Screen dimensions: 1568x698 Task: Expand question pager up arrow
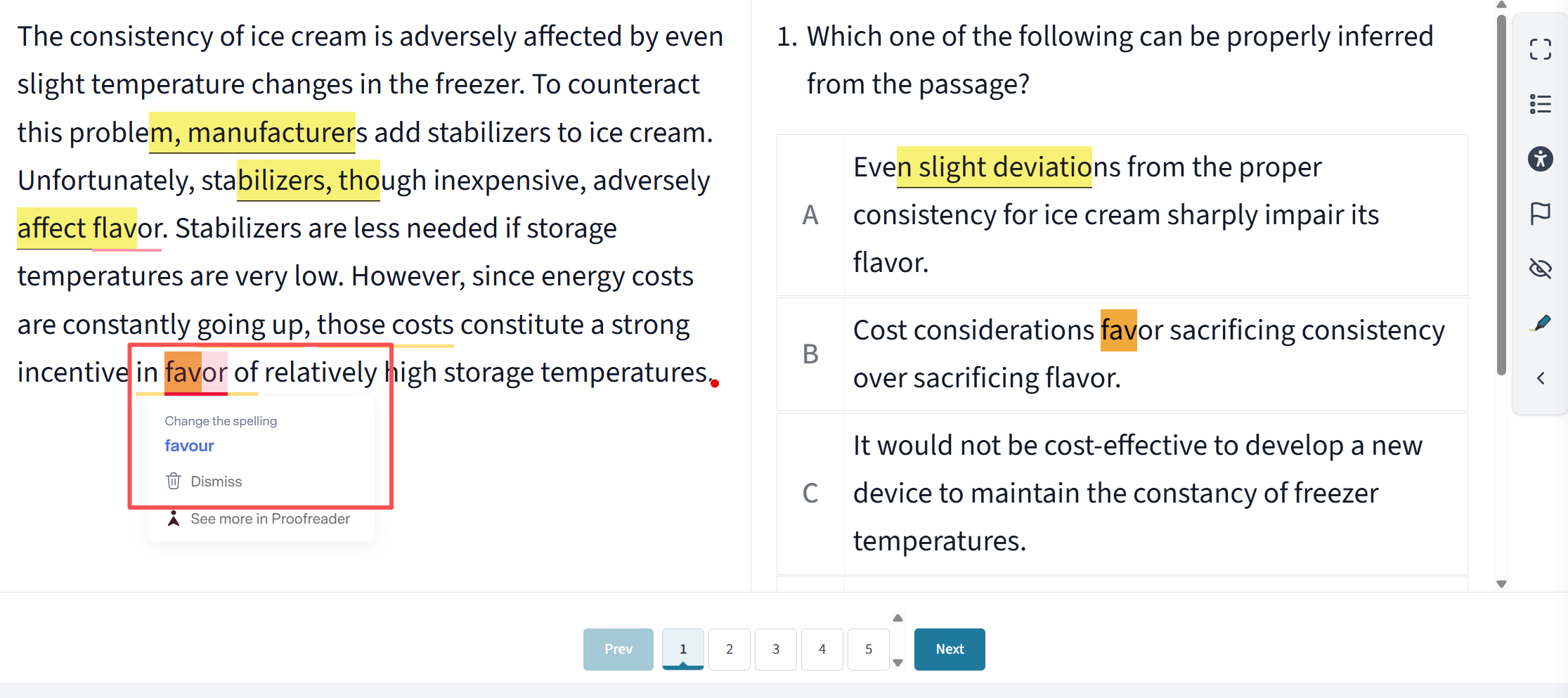click(898, 618)
